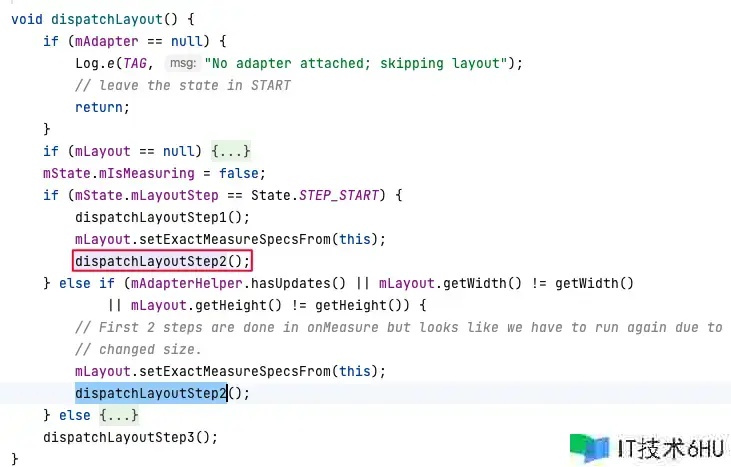
Task: Click the dispatchLayoutStep1() call
Action: coord(162,217)
